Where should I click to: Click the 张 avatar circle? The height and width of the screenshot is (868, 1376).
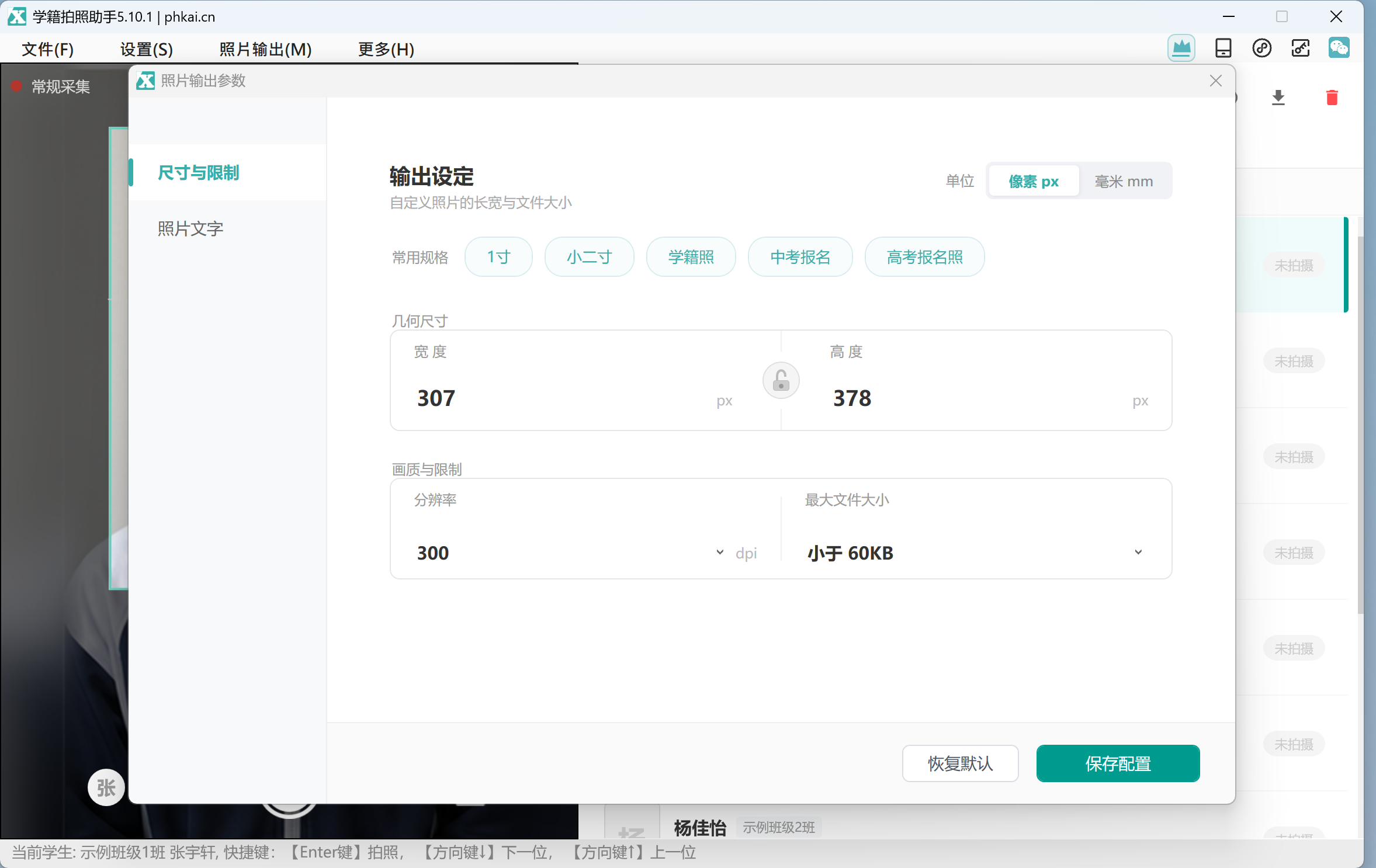pyautogui.click(x=106, y=787)
